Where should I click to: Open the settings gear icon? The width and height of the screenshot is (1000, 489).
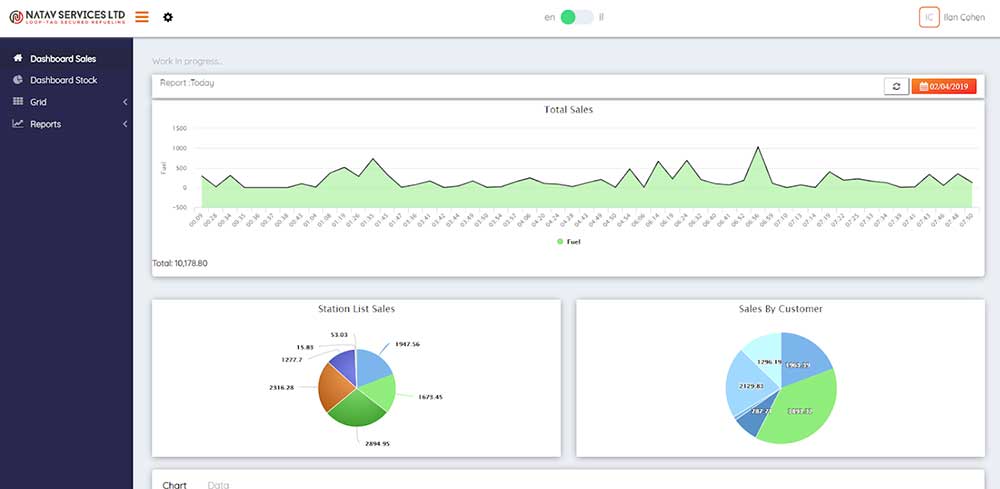[168, 17]
